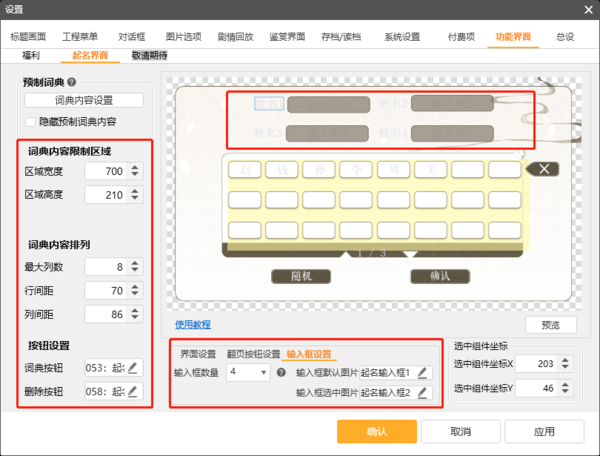This screenshot has height=456, width=600.
Task: Click the 随机 button in the preview
Action: click(x=301, y=275)
